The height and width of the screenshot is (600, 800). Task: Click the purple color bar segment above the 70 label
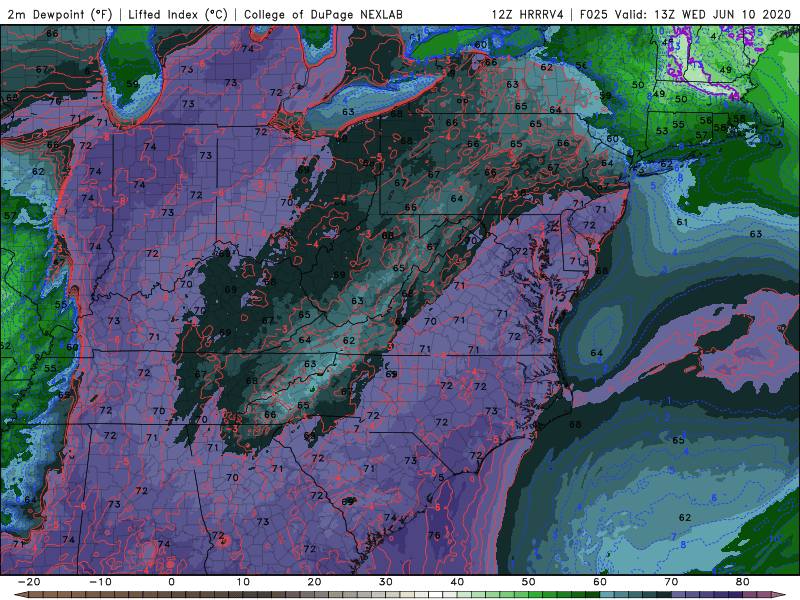tap(679, 595)
